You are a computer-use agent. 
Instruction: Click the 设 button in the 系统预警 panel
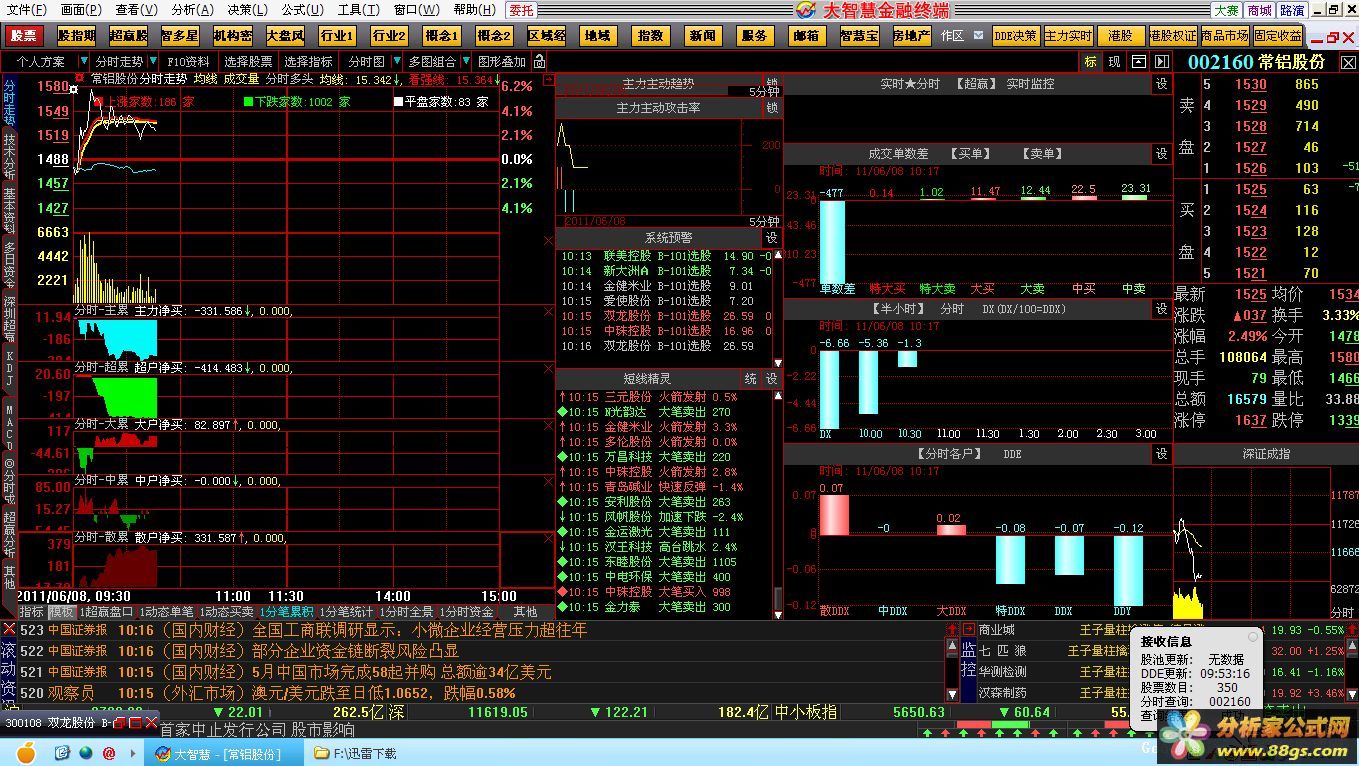(x=771, y=239)
